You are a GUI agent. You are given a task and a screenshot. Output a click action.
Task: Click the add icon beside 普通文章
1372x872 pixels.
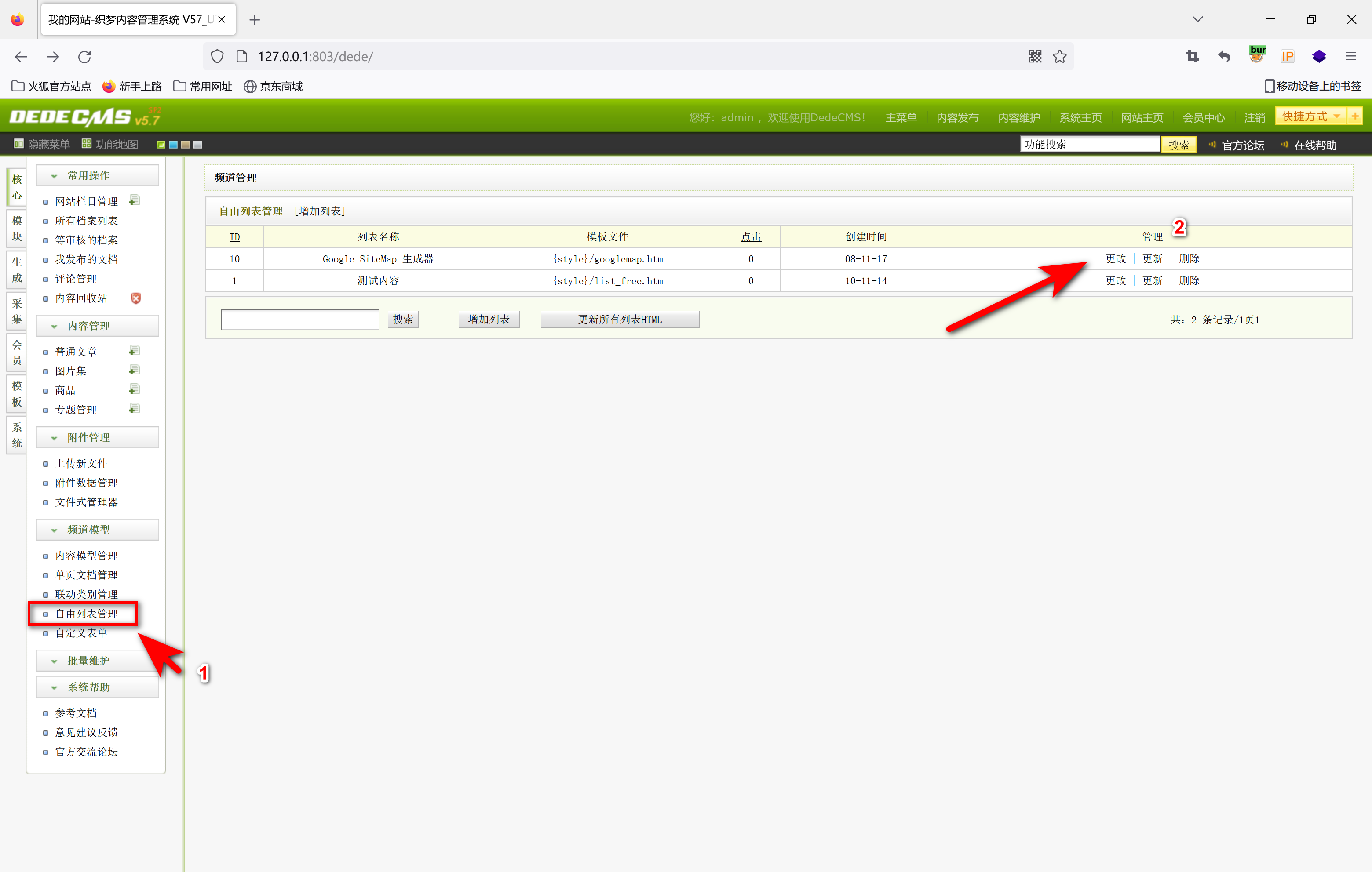point(135,351)
